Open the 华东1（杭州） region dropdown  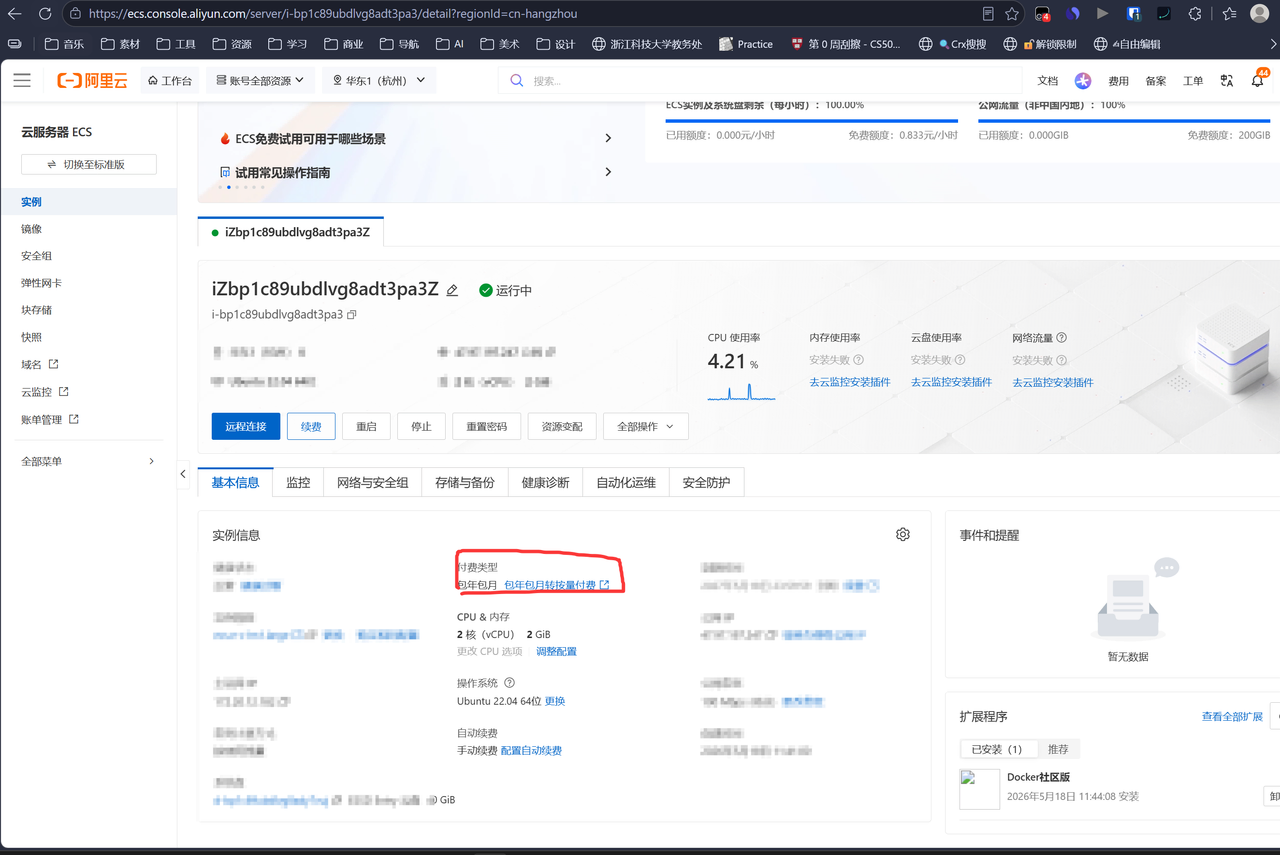(379, 80)
